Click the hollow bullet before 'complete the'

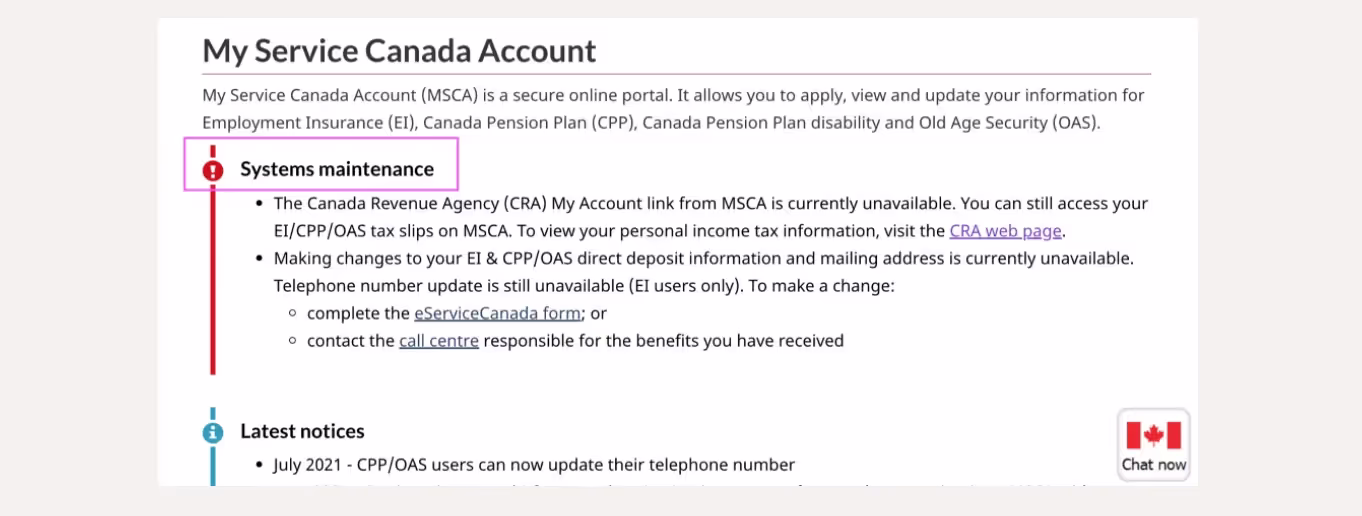click(x=292, y=313)
